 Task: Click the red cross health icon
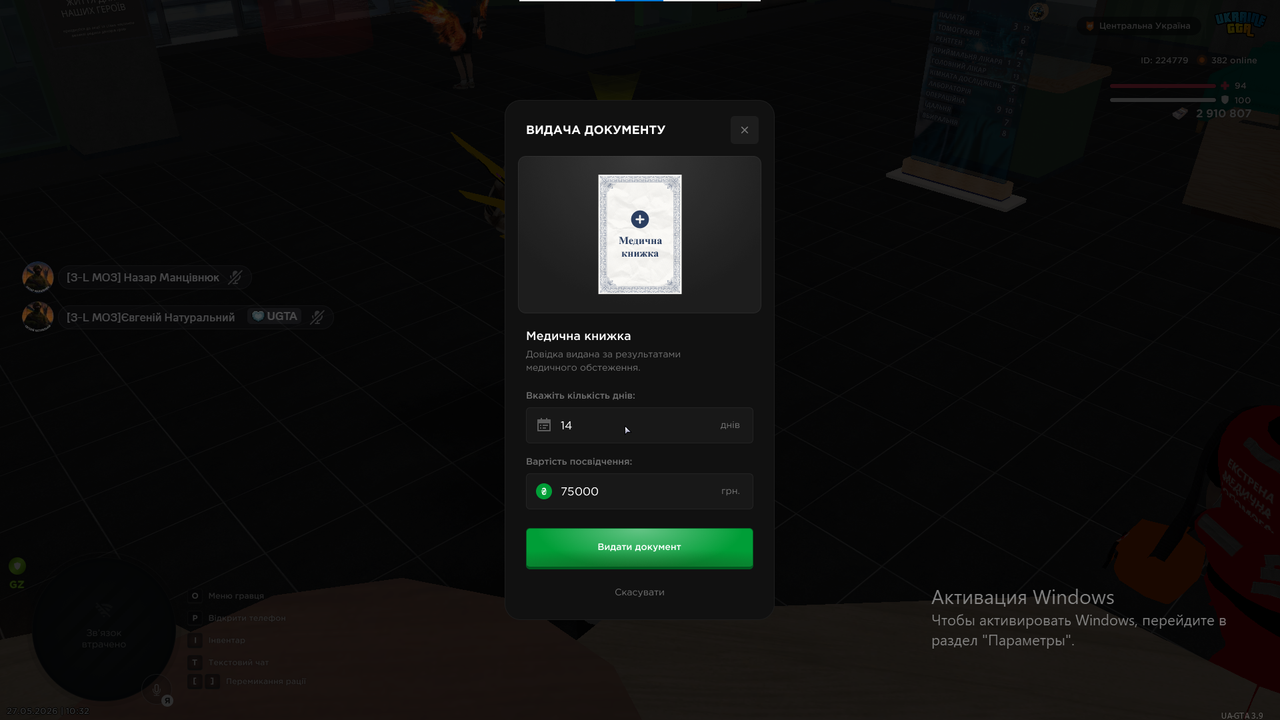pyautogui.click(x=1225, y=86)
